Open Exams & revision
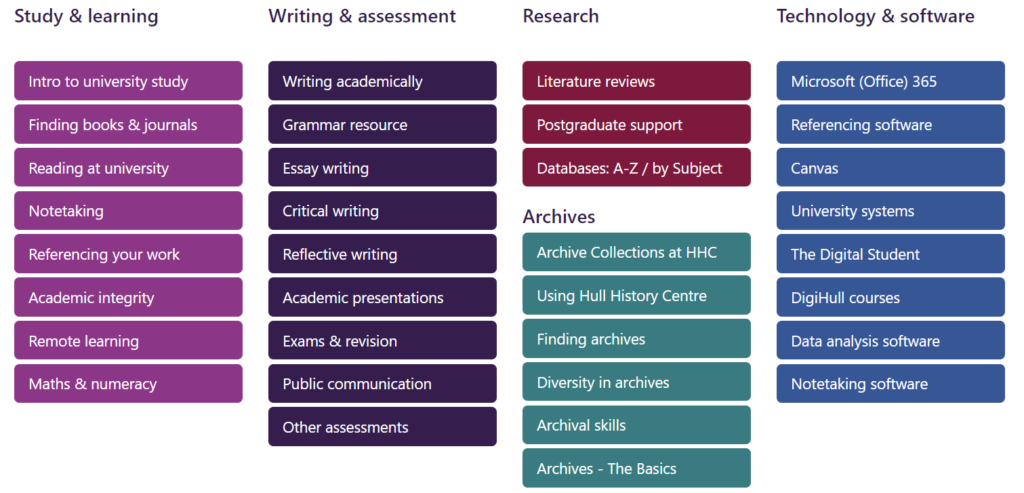The height and width of the screenshot is (493, 1024). pyautogui.click(x=382, y=340)
